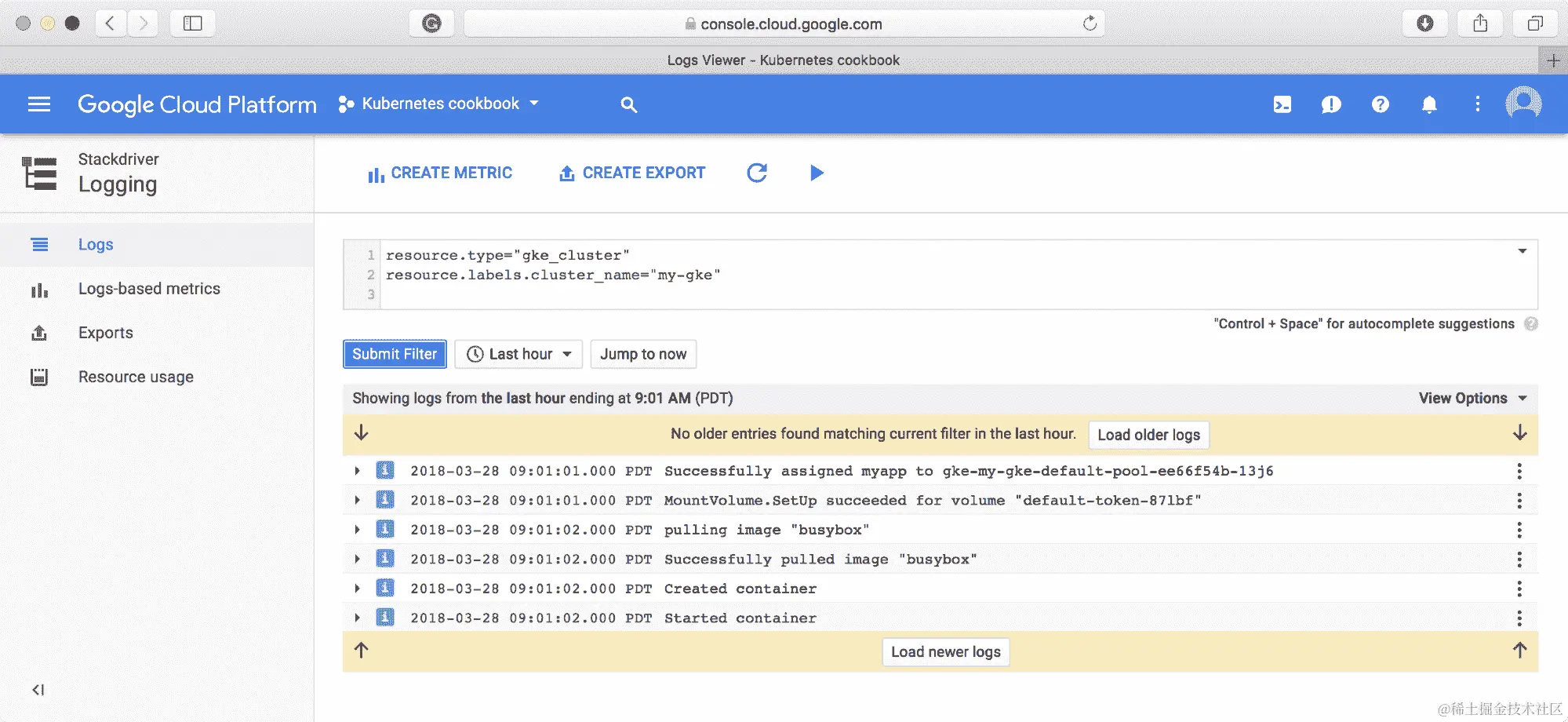
Task: Click the Grammarly extension icon in Safari toolbar
Action: pyautogui.click(x=431, y=24)
